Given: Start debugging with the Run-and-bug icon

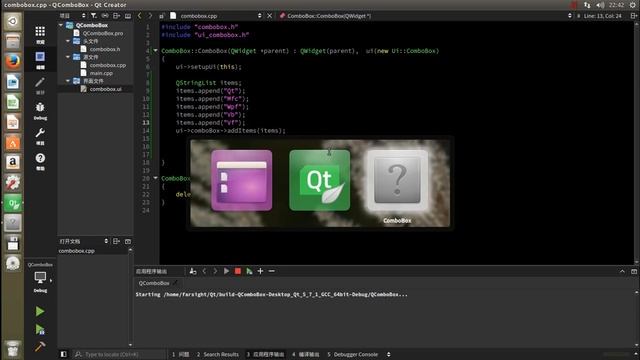Looking at the screenshot, I should pos(40,329).
